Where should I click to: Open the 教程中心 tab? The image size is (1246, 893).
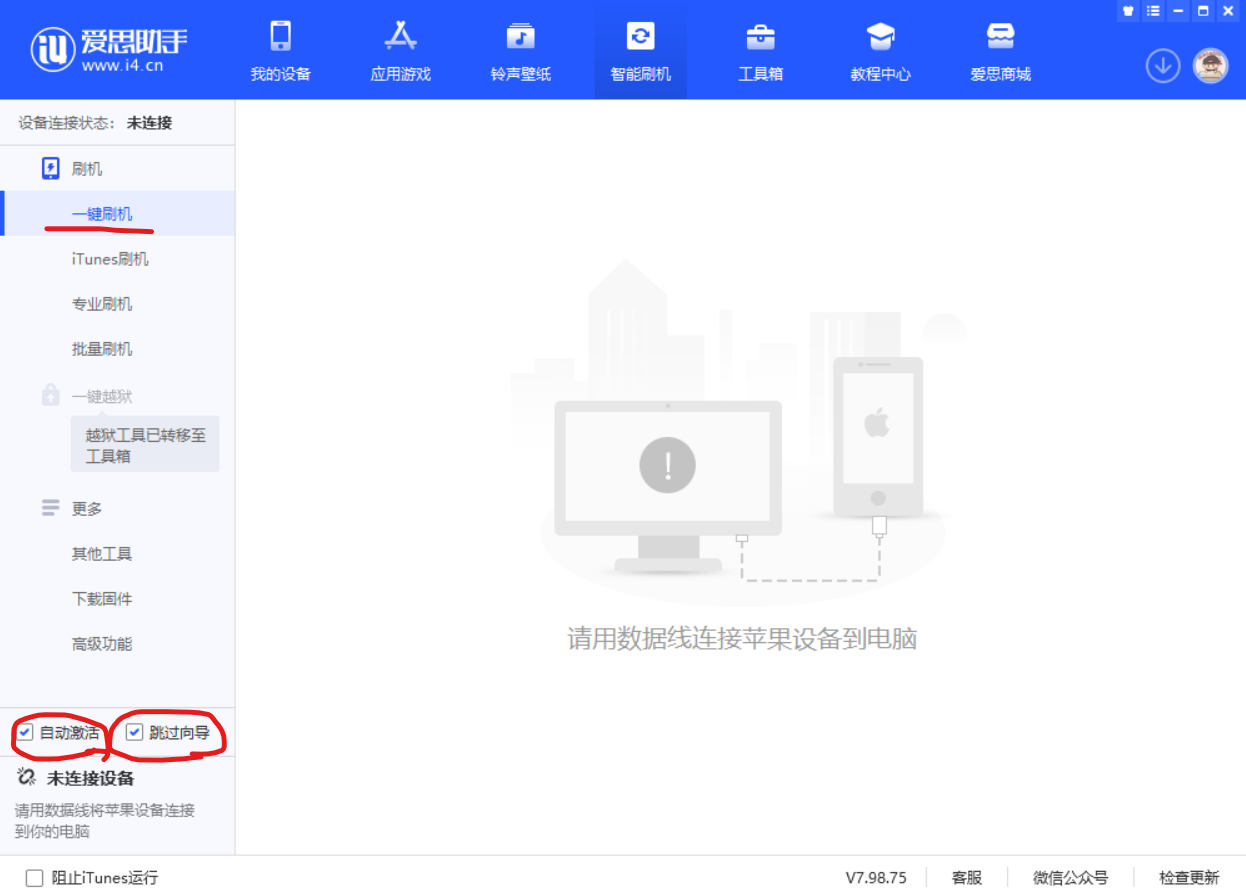point(880,50)
